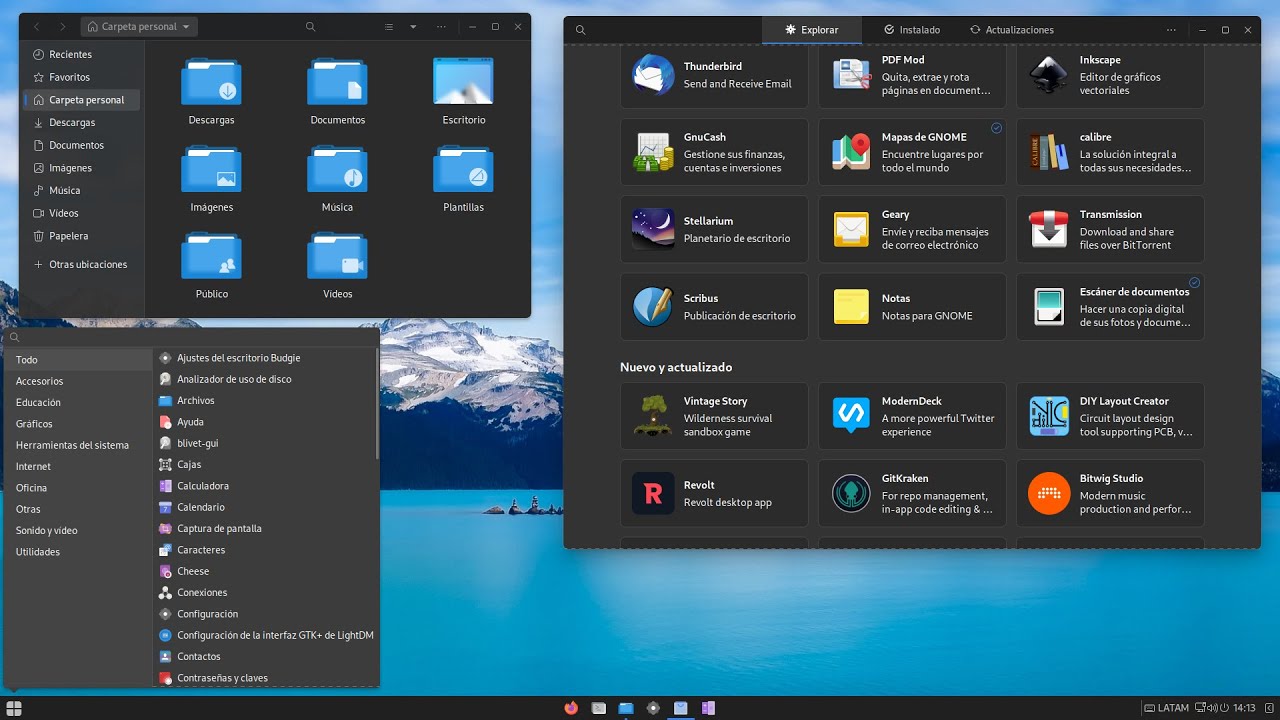Open Otras ubicaciones in sidebar
1280x720 pixels.
pos(81,264)
